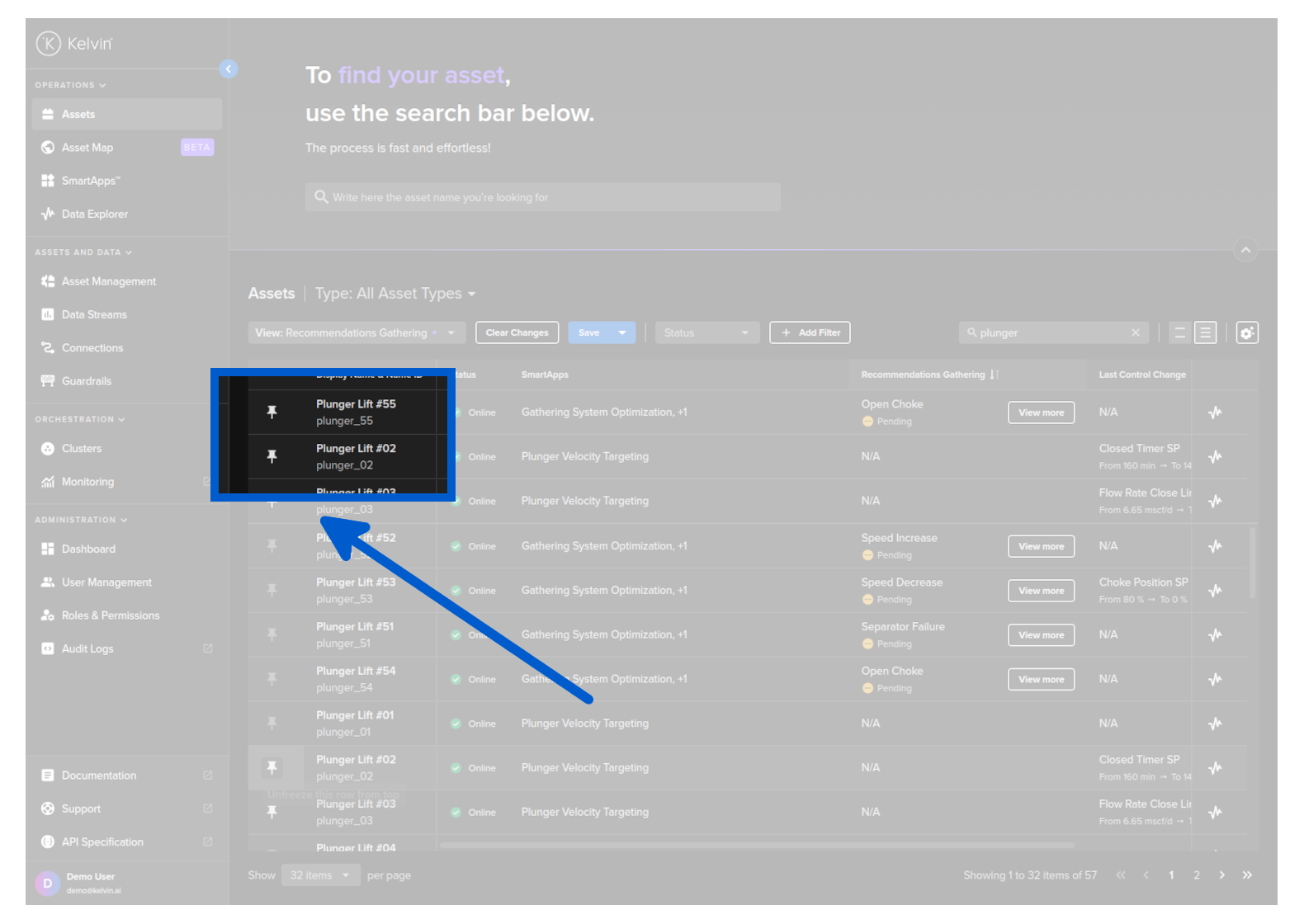
Task: Open the Guardrails page in sidebar
Action: tap(86, 381)
